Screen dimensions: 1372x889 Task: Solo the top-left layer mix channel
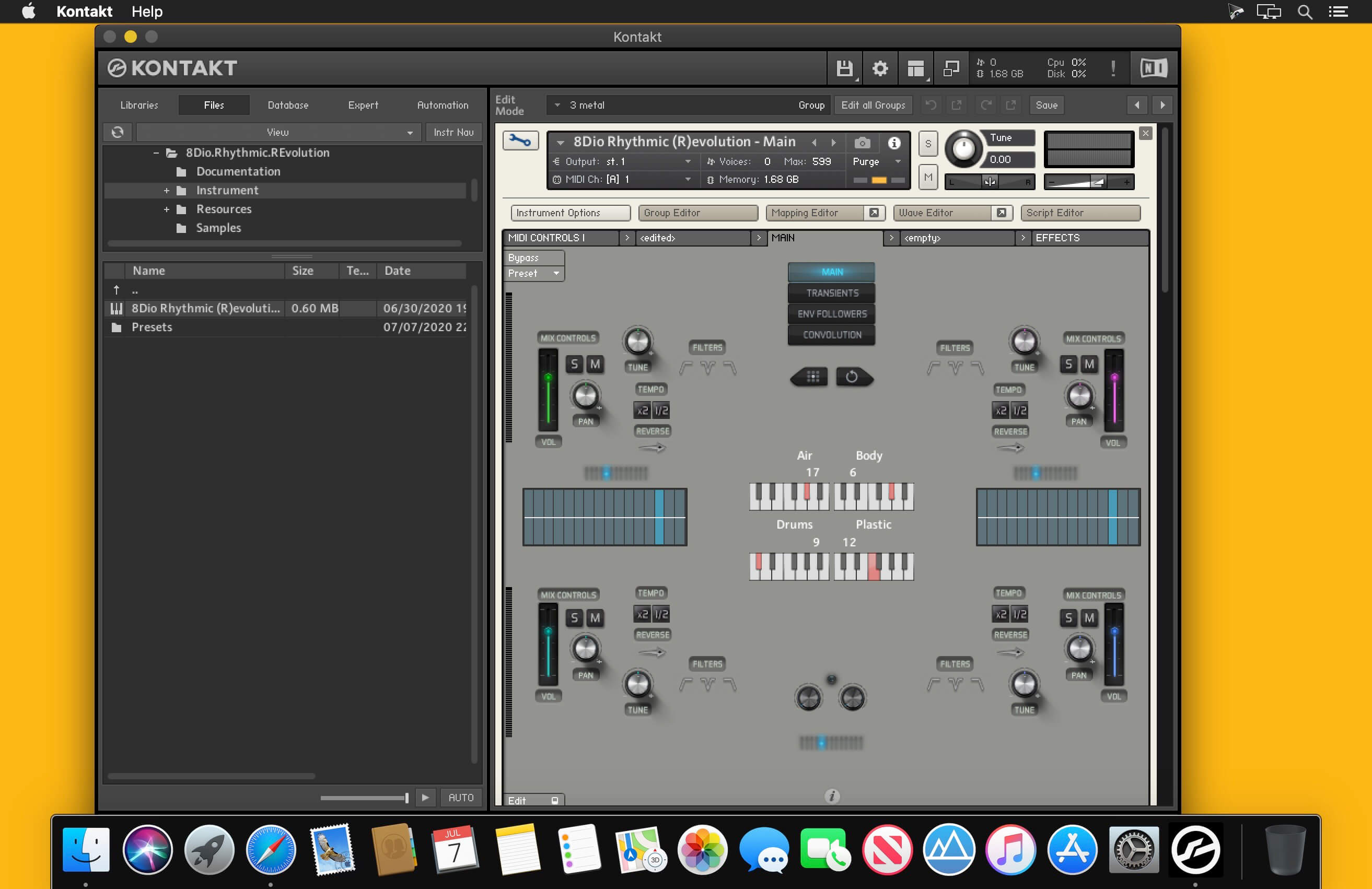(574, 364)
